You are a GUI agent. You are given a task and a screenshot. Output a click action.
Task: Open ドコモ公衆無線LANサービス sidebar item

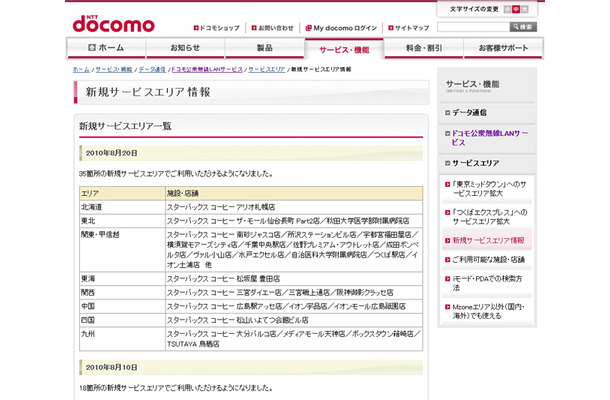click(490, 138)
